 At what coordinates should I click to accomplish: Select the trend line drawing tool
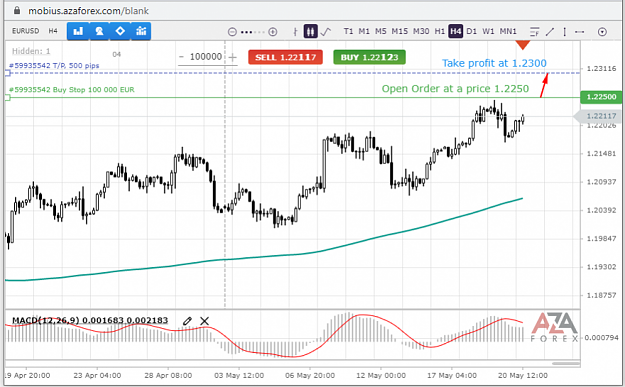click(550, 31)
